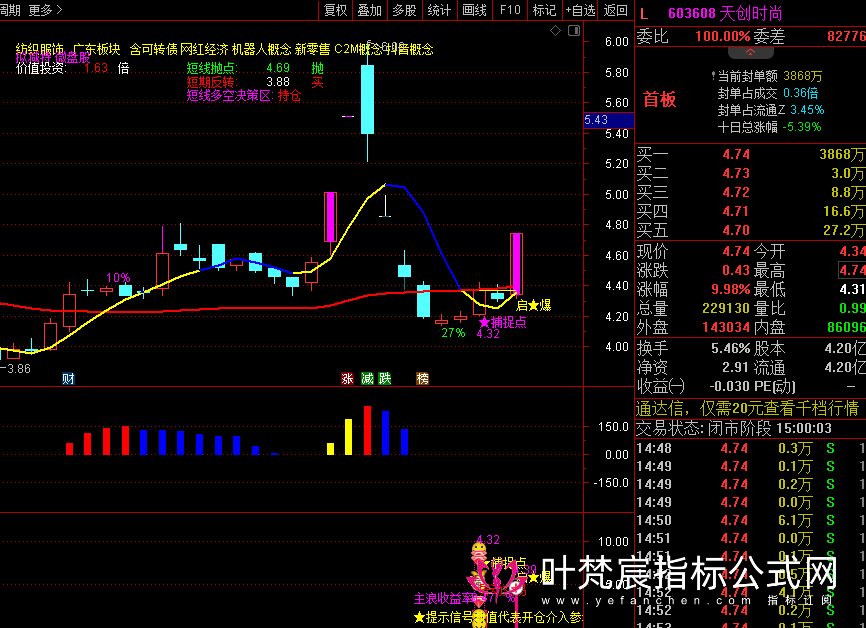
Task: Click the green 减 event marker
Action: coord(367,378)
